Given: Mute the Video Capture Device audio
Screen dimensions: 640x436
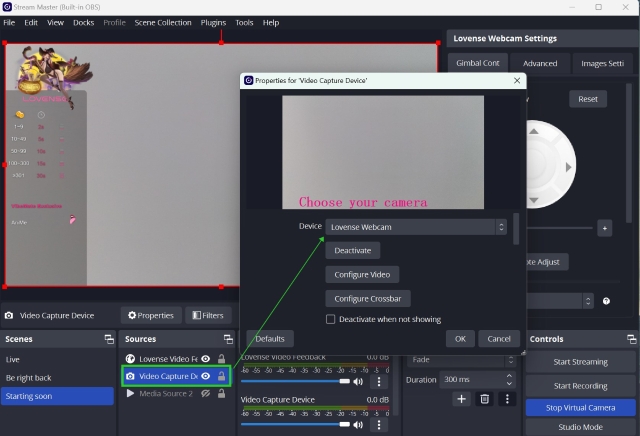Looking at the screenshot, I should coord(358,423).
